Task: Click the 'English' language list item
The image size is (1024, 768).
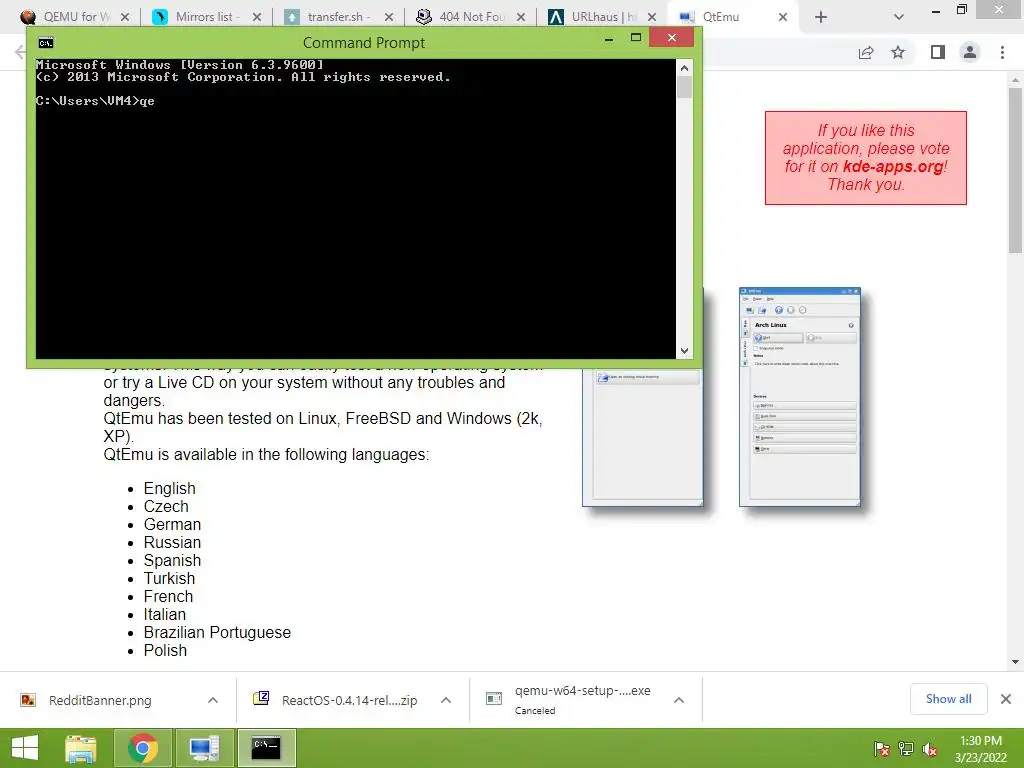Action: pyautogui.click(x=169, y=488)
